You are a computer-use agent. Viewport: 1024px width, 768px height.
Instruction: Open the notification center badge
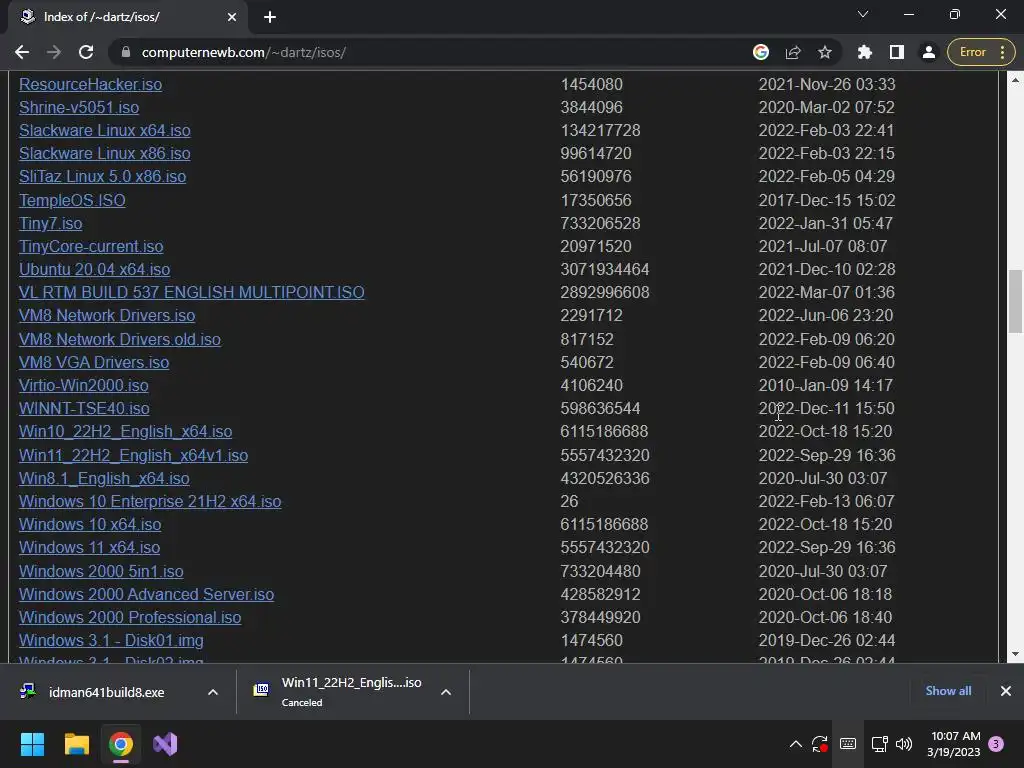pos(996,744)
